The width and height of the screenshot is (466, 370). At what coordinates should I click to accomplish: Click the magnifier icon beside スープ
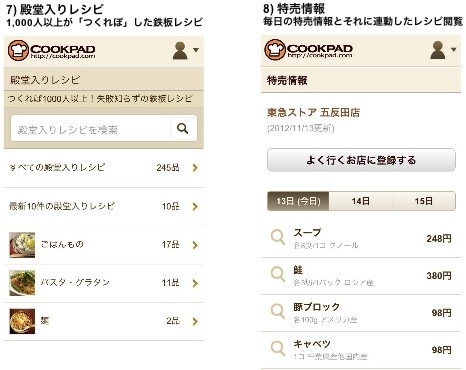278,238
